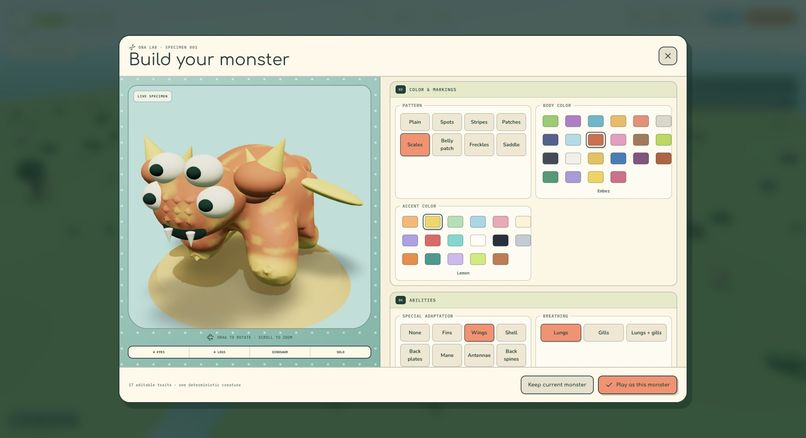This screenshot has height=438, width=806.
Task: Click the active Wings adaptation
Action: pos(479,333)
